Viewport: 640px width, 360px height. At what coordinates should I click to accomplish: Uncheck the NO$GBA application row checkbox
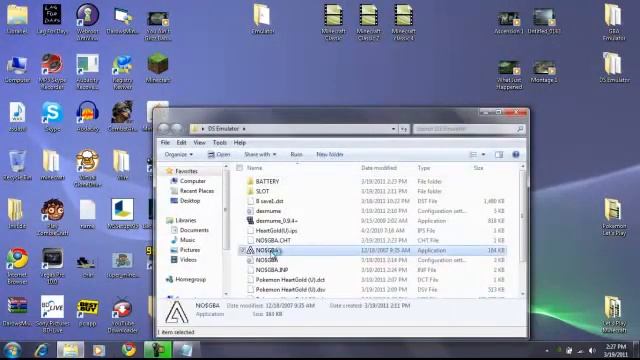click(242, 250)
